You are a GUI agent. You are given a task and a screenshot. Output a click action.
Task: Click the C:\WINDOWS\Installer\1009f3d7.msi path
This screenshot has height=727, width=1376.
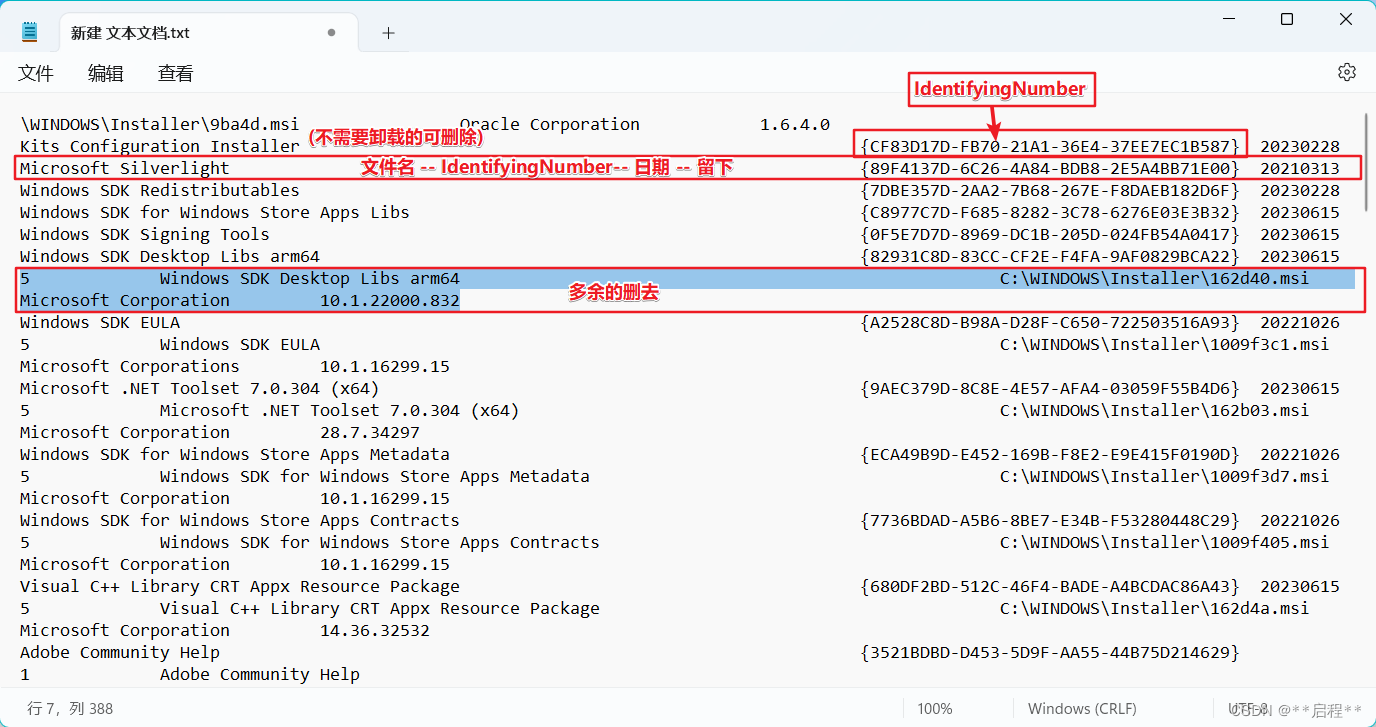tap(1165, 476)
